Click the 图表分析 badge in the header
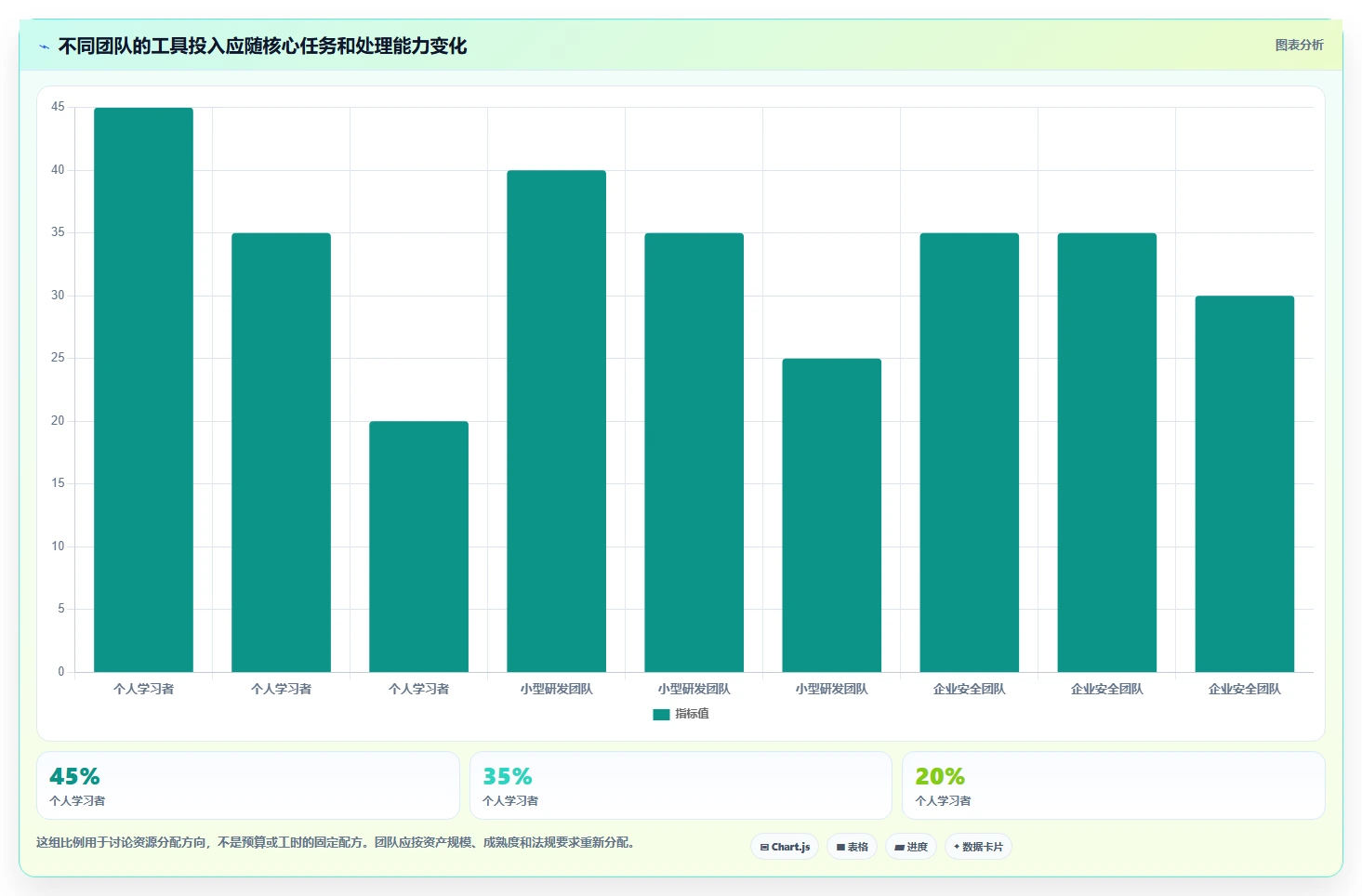This screenshot has height=896, width=1362. click(1299, 45)
